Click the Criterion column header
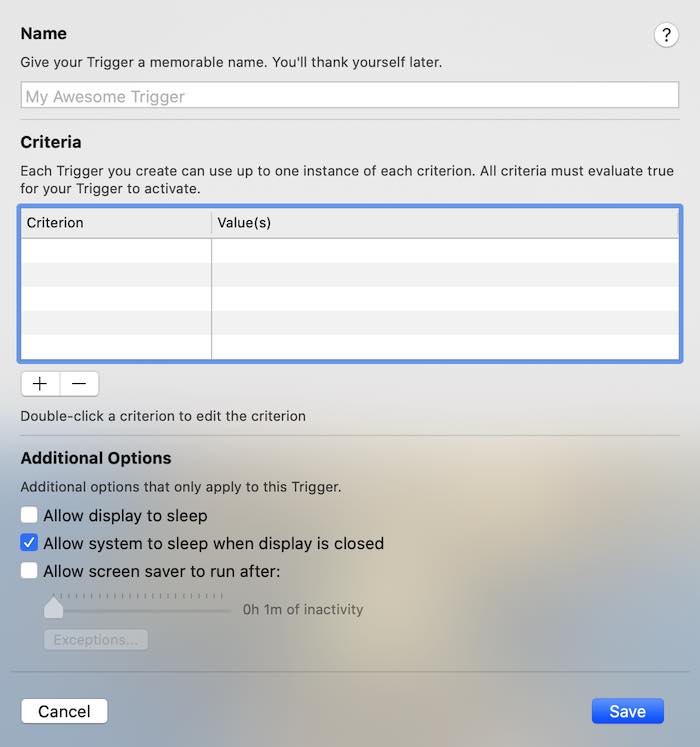 coord(115,223)
